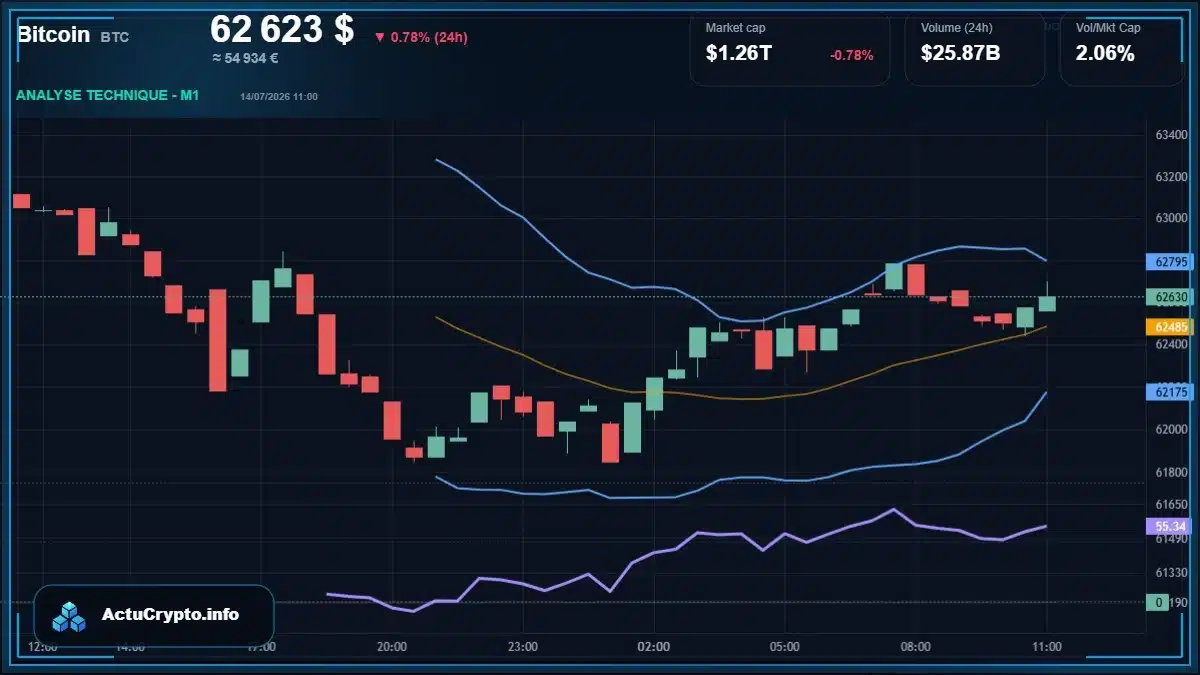Open the ActuCrypto.info link

pyautogui.click(x=170, y=615)
